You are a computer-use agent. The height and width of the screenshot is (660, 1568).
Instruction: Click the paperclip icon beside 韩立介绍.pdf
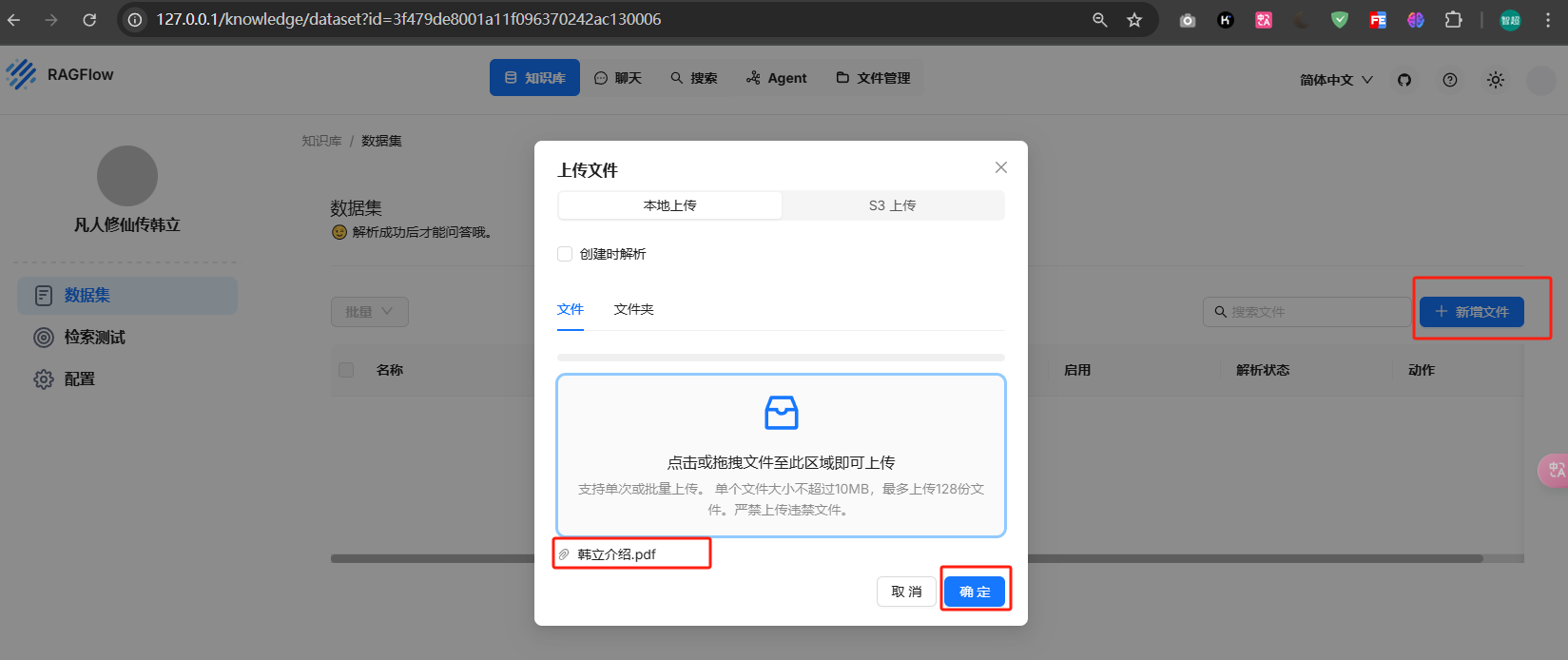tap(564, 554)
